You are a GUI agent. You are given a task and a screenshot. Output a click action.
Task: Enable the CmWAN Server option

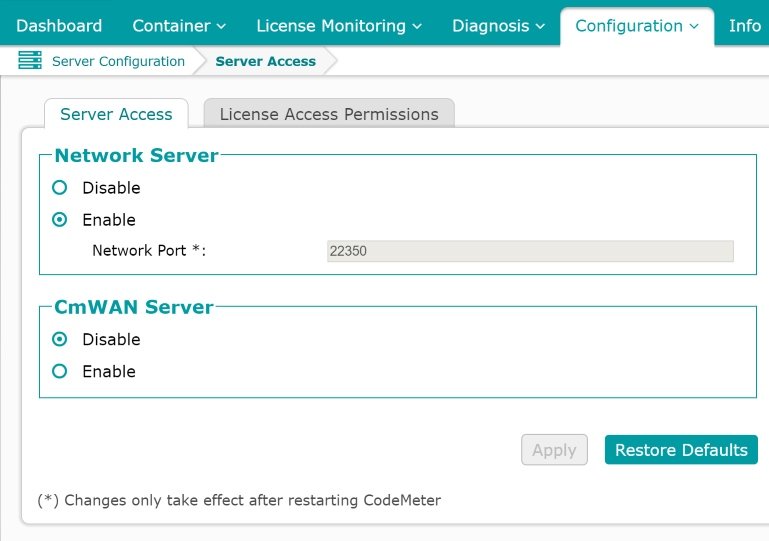click(60, 372)
